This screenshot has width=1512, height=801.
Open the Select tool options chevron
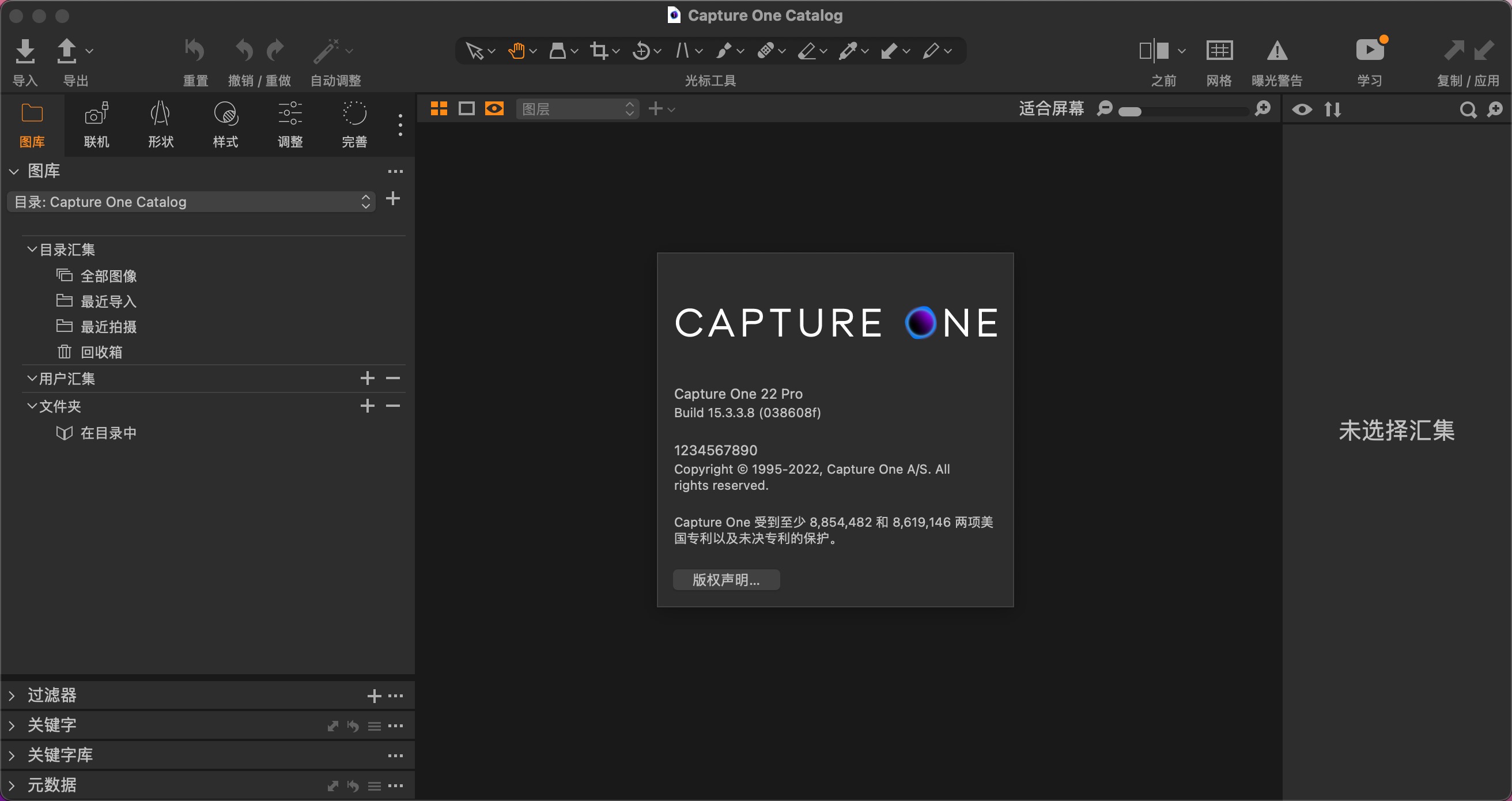click(492, 52)
